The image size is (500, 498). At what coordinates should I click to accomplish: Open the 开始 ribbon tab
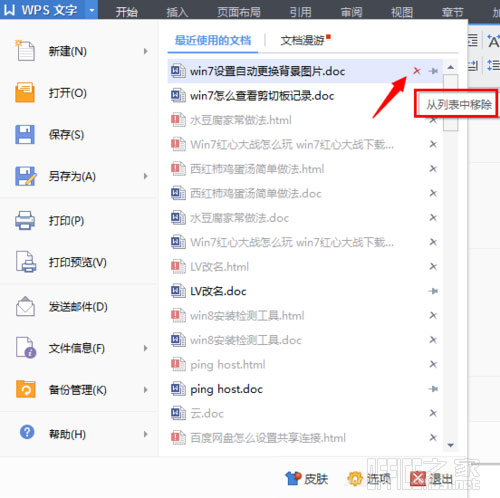[126, 12]
